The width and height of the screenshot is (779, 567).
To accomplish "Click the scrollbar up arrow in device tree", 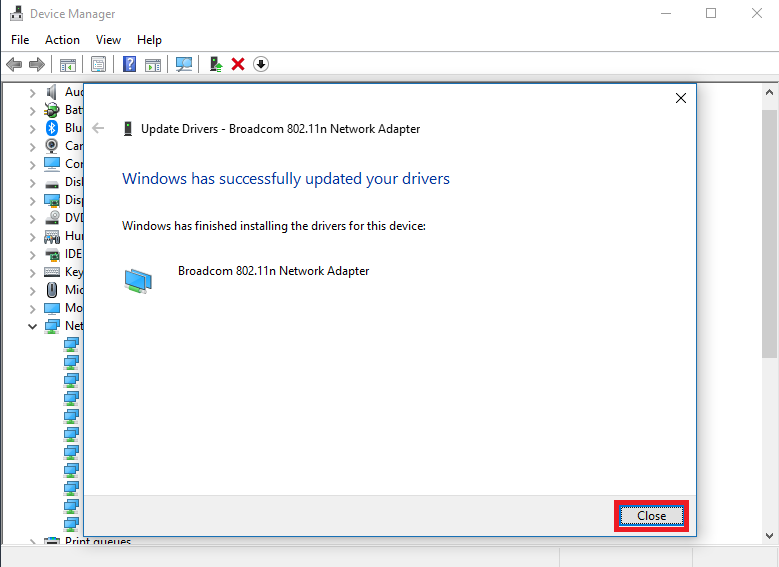I will tap(769, 92).
